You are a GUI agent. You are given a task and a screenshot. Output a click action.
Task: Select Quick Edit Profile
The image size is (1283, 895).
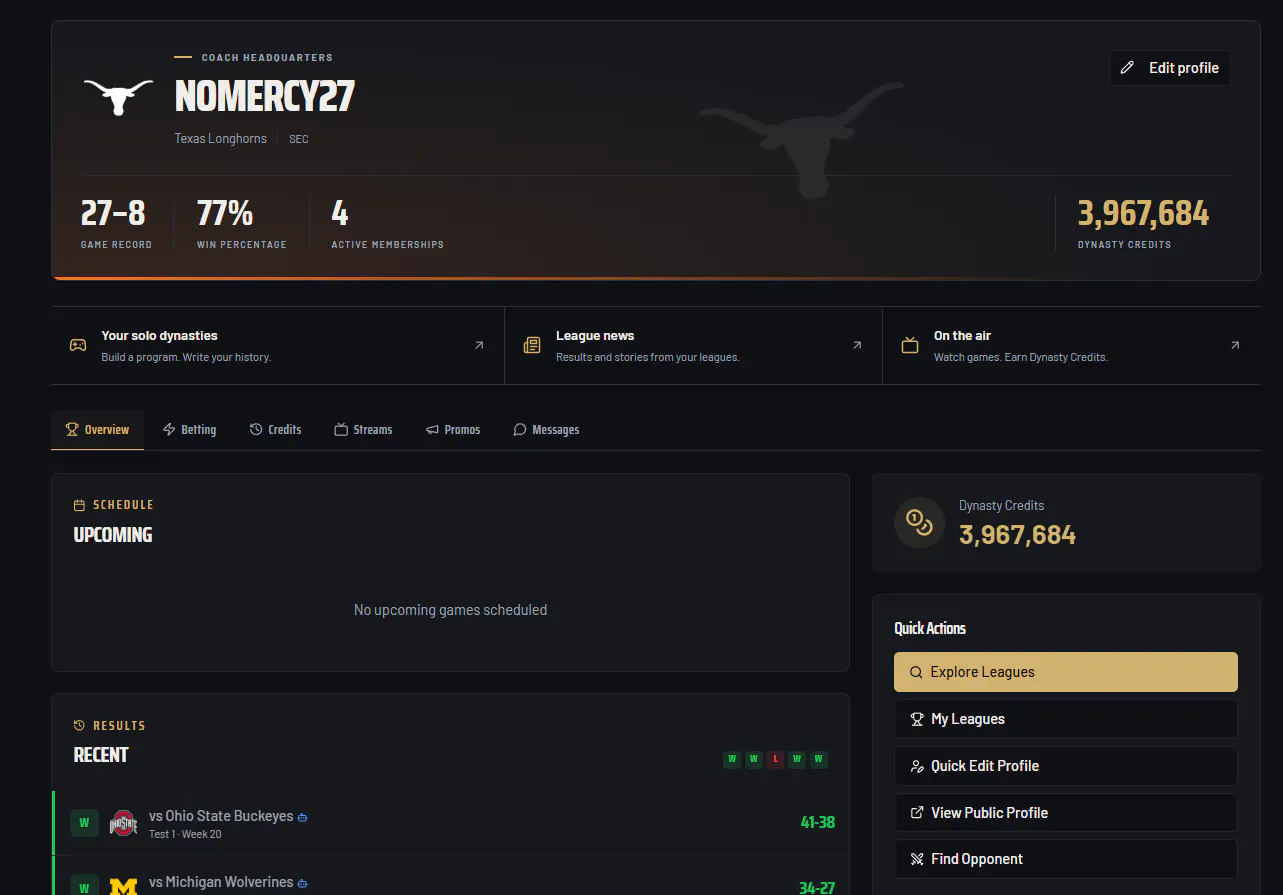click(1066, 766)
